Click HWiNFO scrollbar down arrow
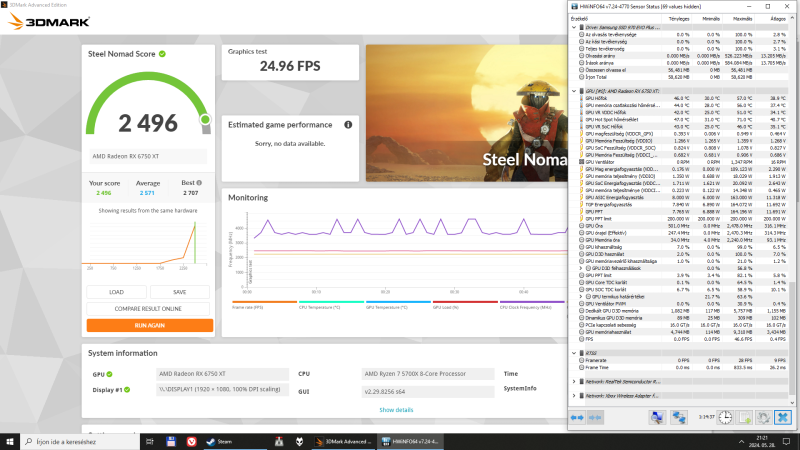Screen dimensions: 800x450 [792, 403]
